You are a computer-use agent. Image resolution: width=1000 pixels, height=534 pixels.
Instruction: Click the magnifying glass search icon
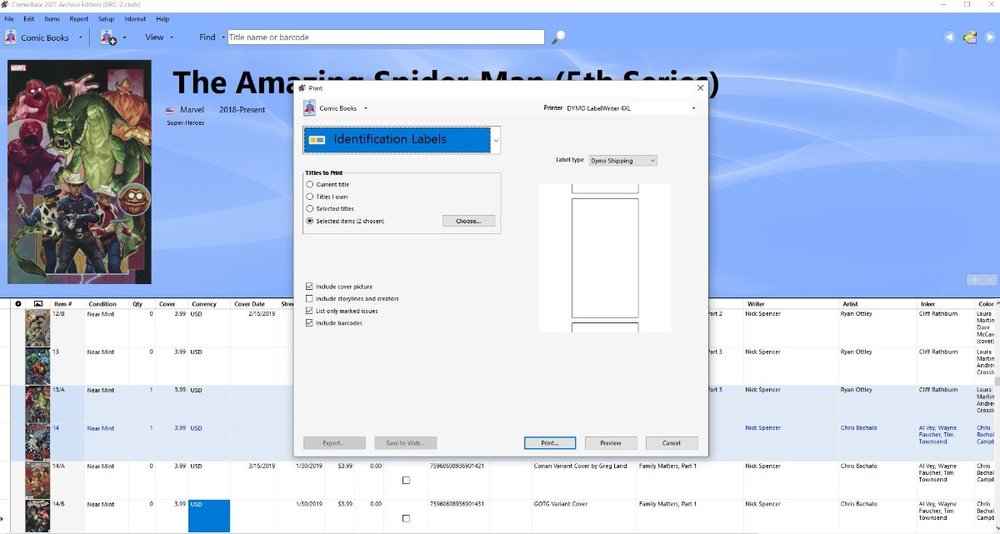[x=559, y=38]
